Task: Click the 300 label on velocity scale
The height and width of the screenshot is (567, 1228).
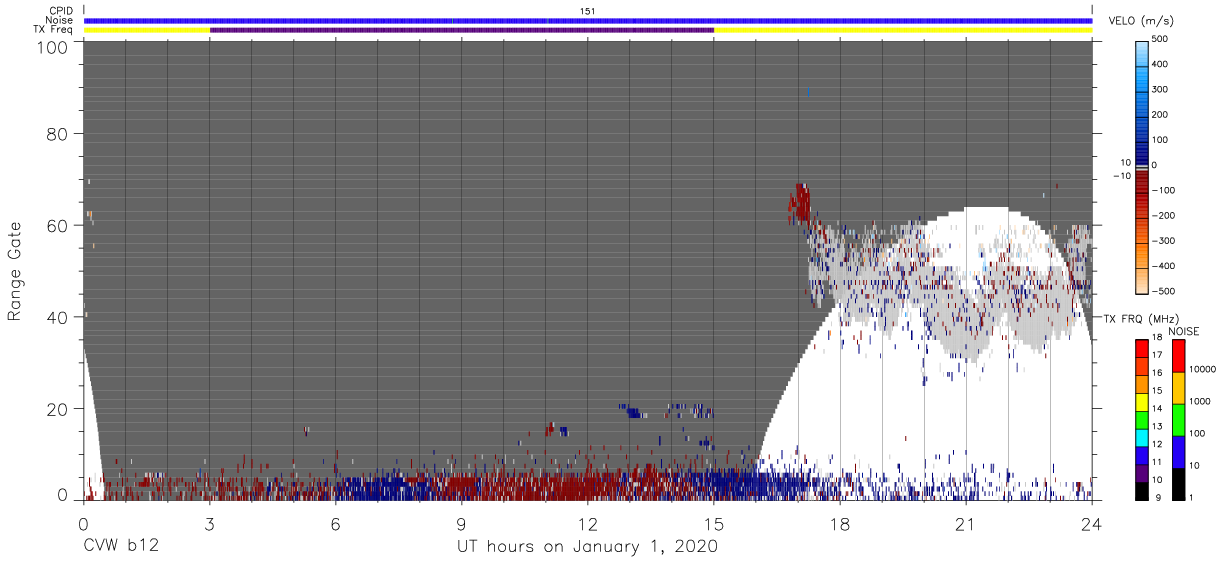Action: coord(1162,89)
